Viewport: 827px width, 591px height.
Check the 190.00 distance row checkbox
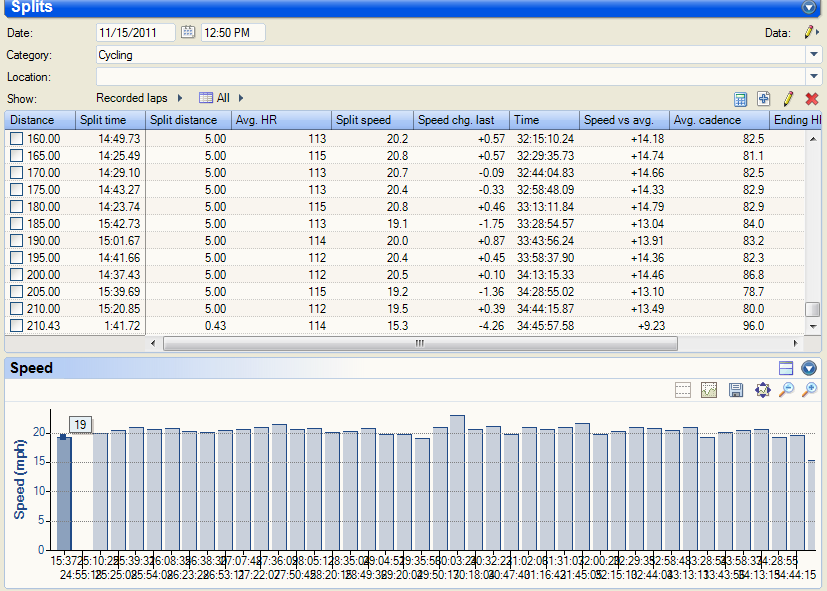pos(17,240)
